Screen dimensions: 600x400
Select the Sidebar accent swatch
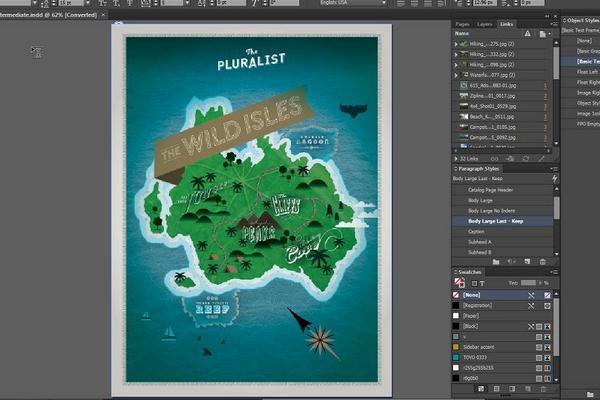(x=502, y=347)
